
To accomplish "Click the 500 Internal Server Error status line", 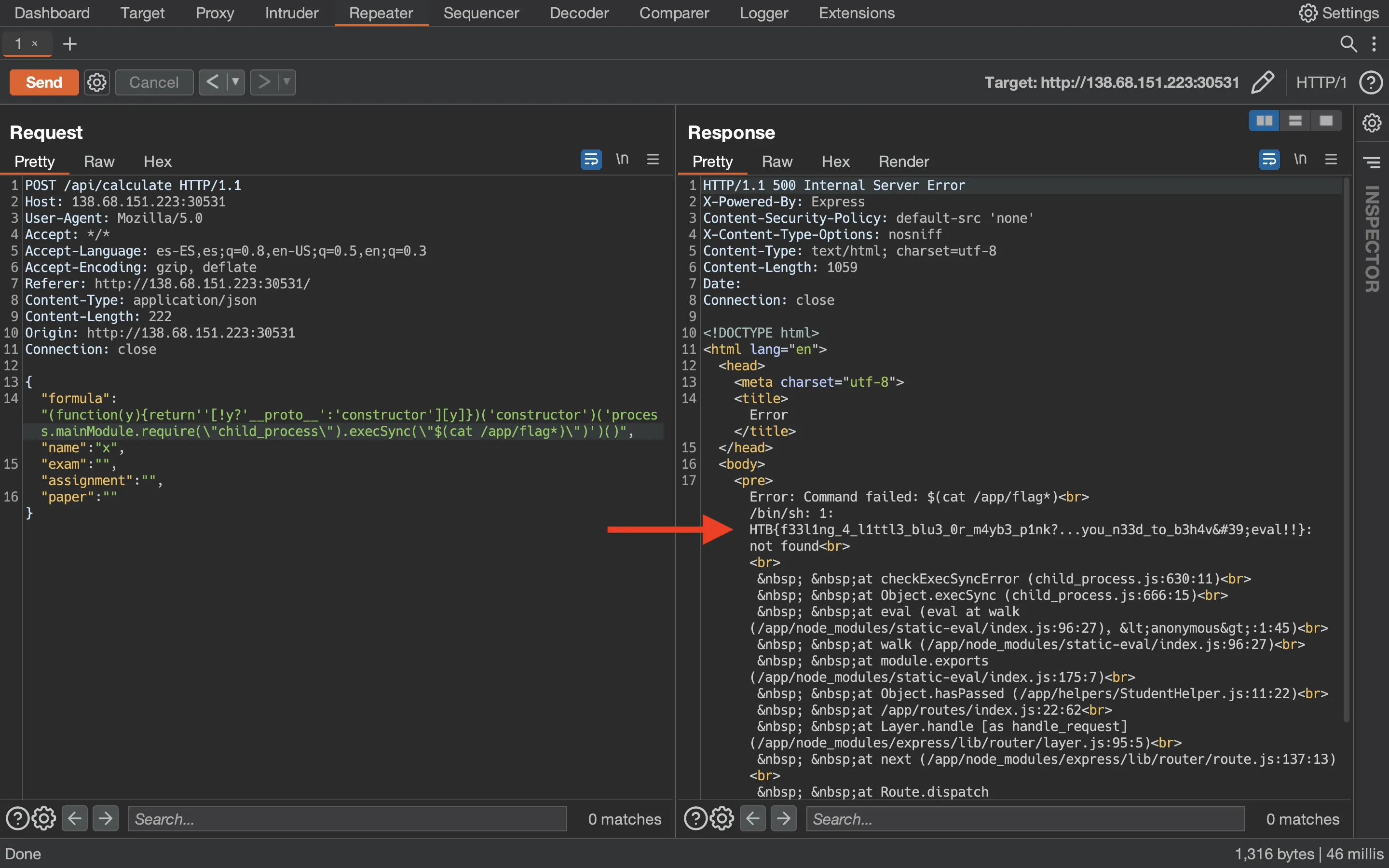I will 834,186.
